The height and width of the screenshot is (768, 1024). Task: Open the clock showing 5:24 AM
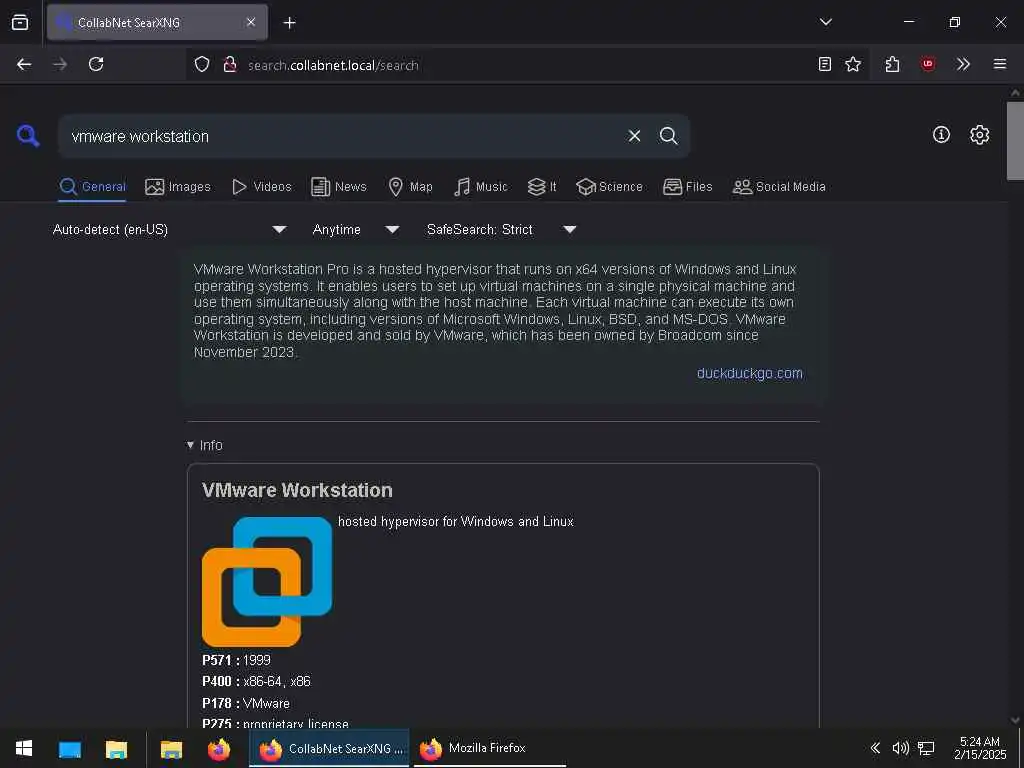[980, 748]
